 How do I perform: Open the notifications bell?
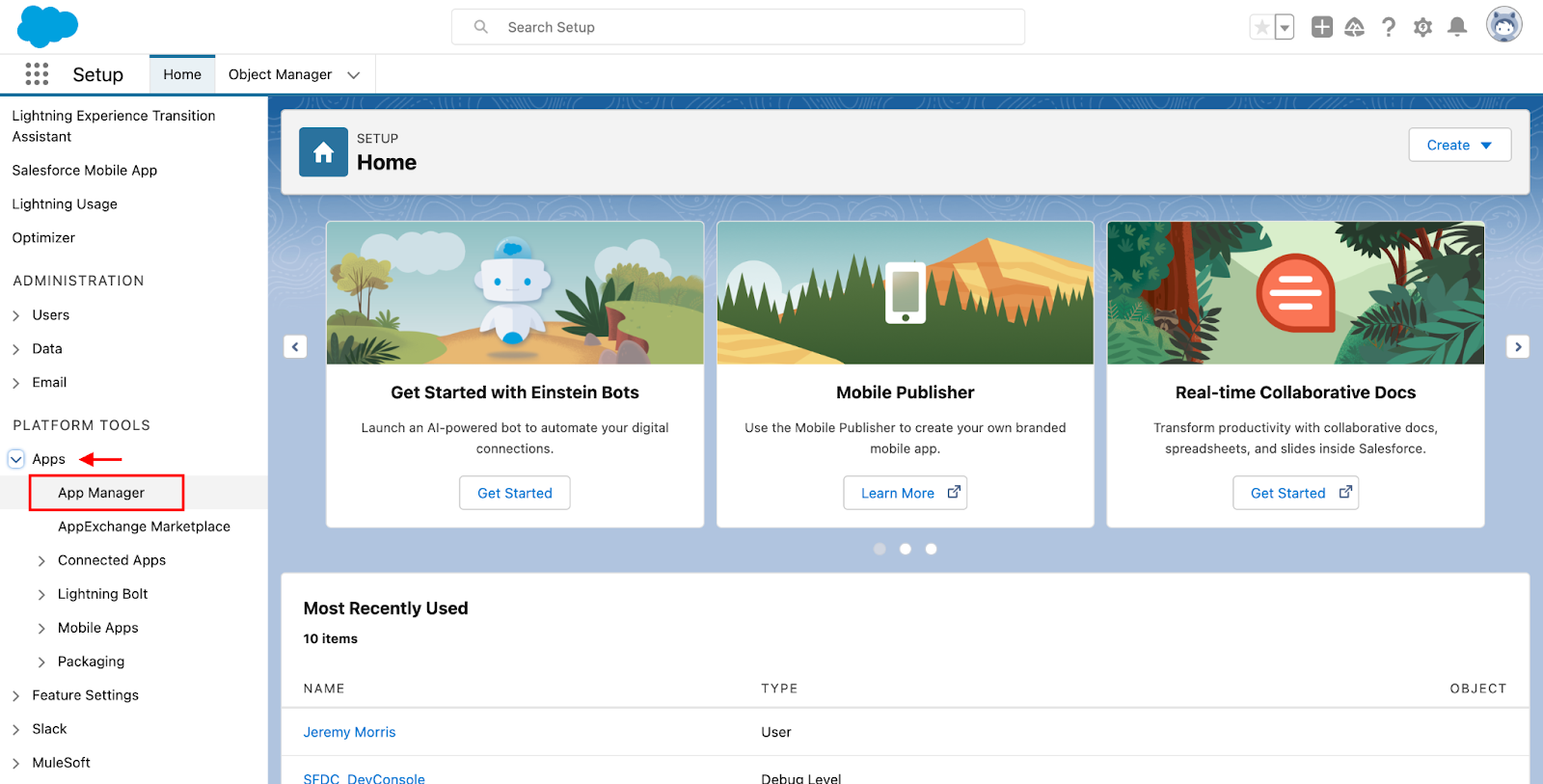click(1457, 27)
